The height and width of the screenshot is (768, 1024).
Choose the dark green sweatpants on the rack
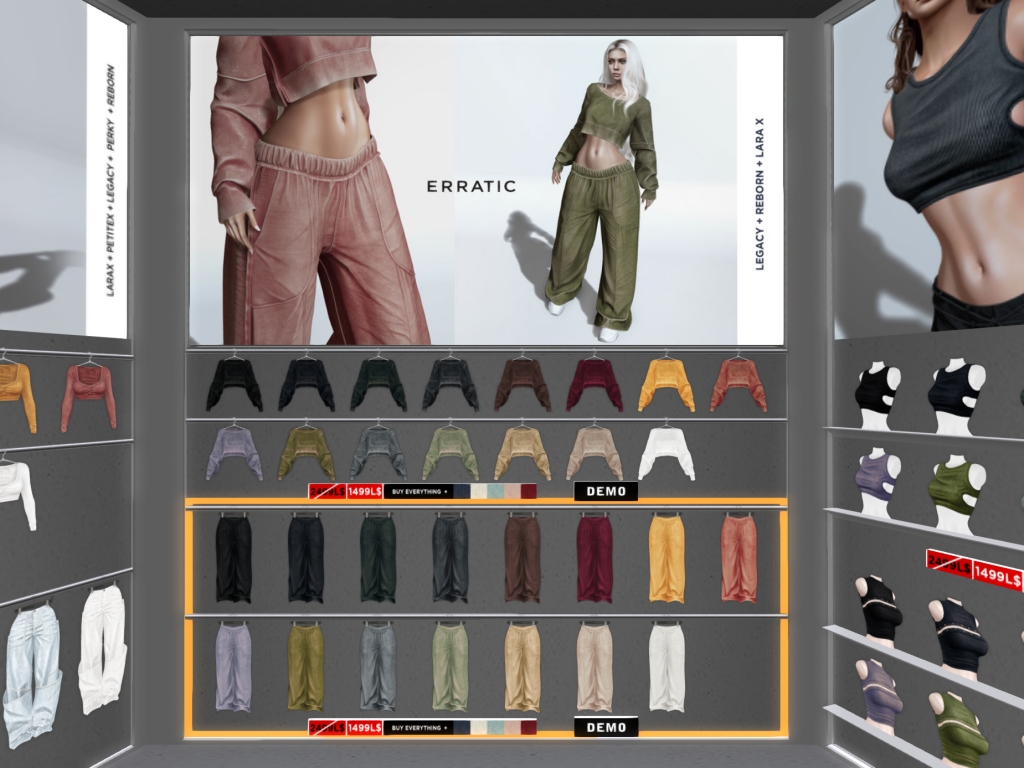point(378,559)
